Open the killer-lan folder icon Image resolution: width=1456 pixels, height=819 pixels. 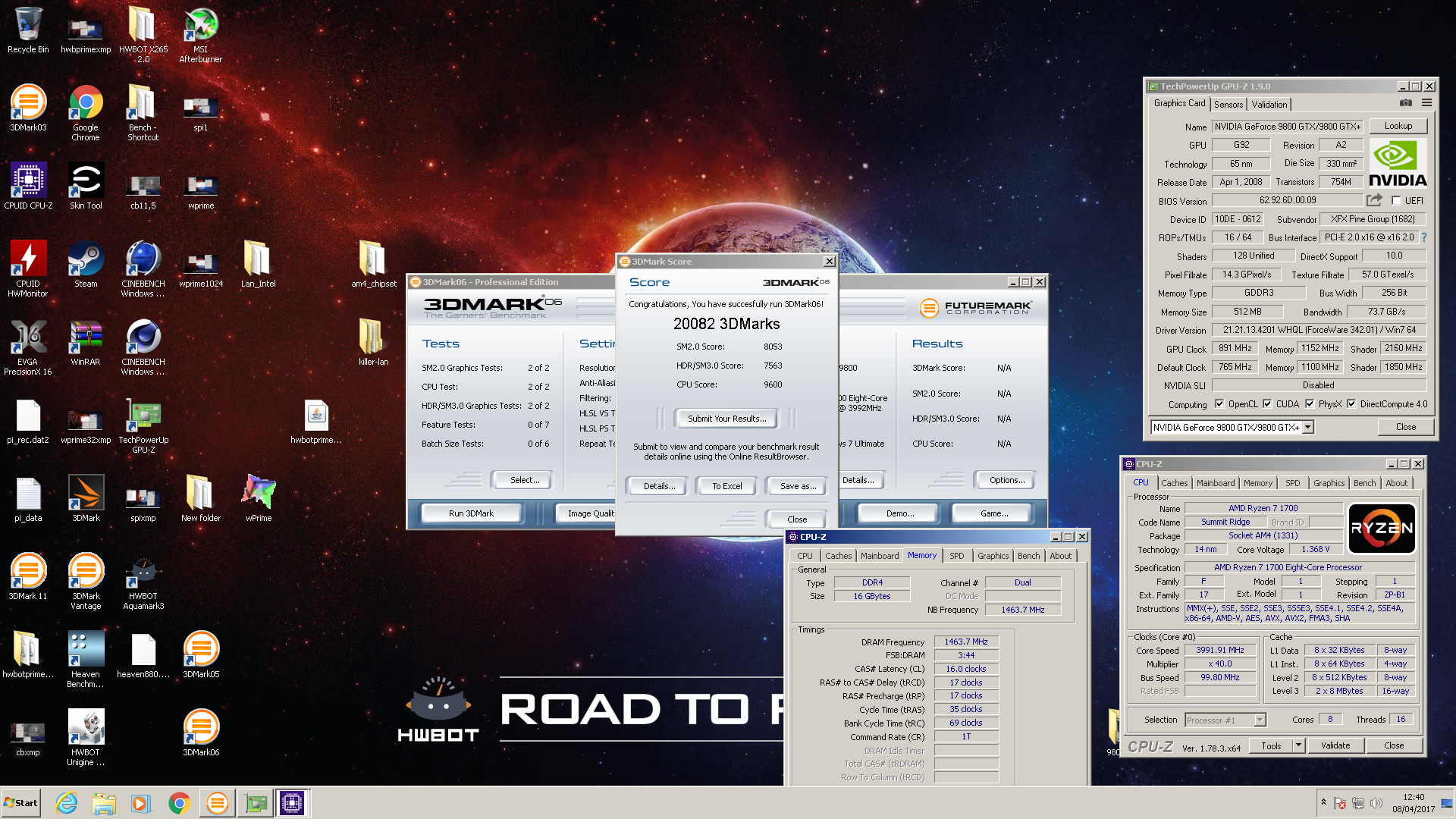[373, 343]
